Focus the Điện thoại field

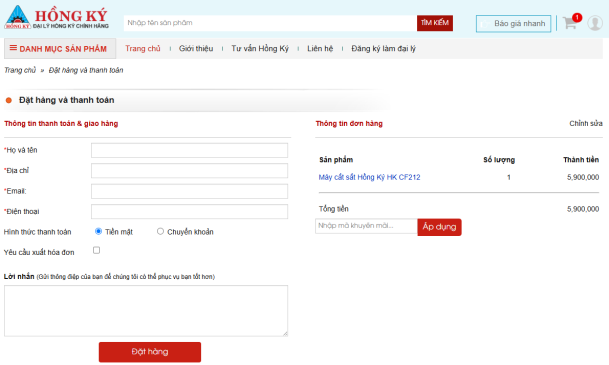(190, 212)
